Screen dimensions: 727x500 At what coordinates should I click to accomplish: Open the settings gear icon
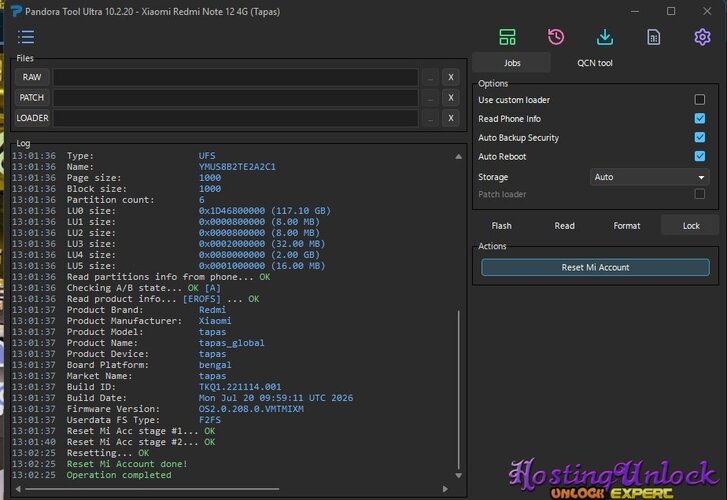[702, 37]
